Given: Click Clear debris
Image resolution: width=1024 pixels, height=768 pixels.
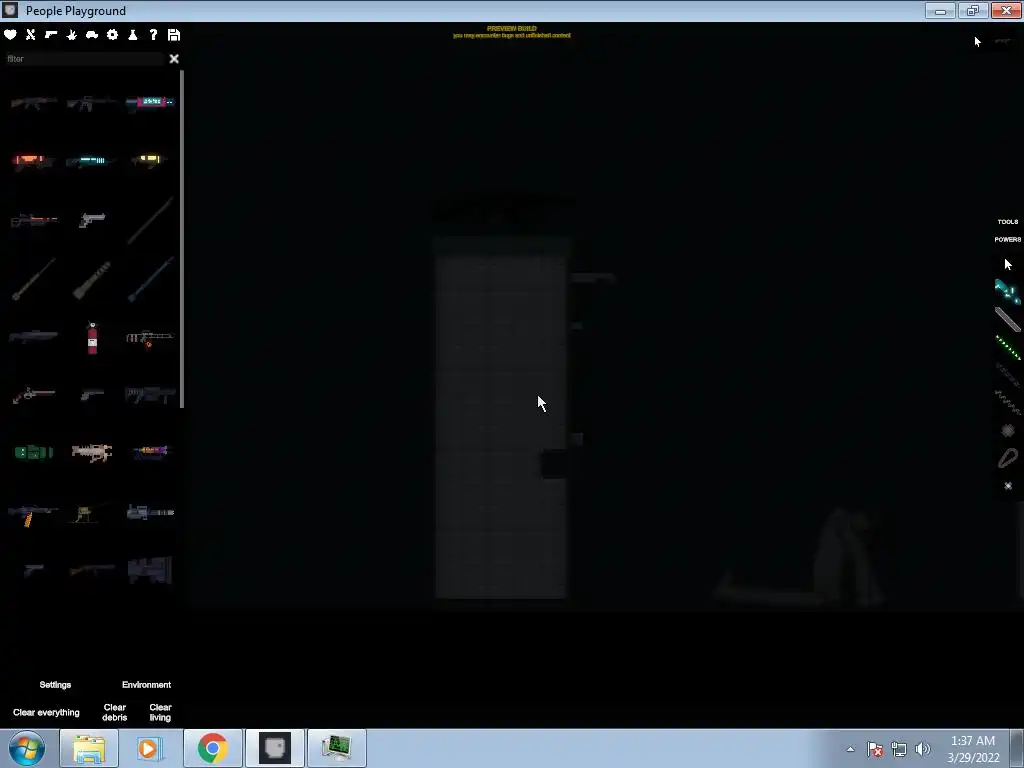Looking at the screenshot, I should [x=114, y=712].
